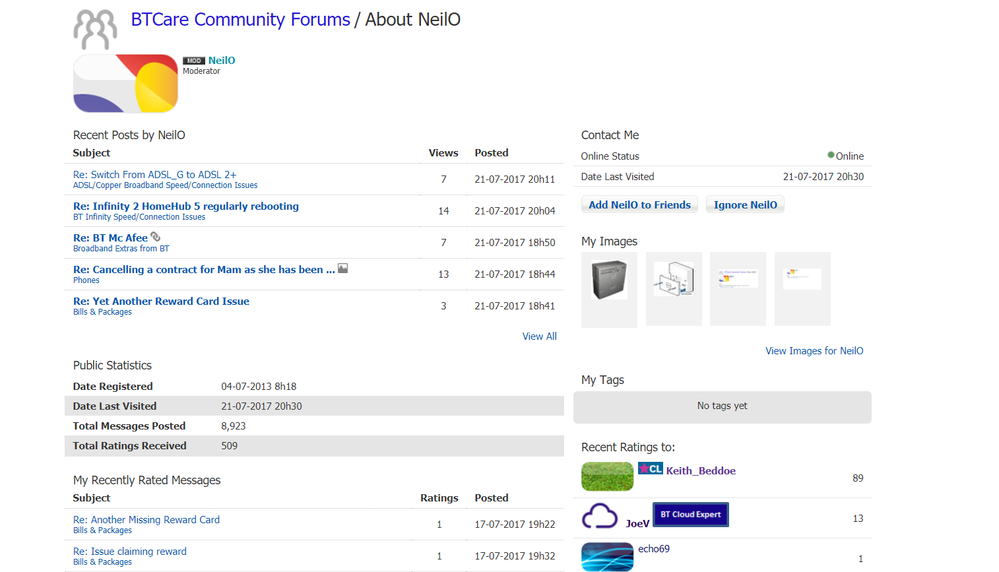Open ADSL/Copper Broadband Speed/Connection Issues board
Viewport: 999px width, 572px height.
click(x=165, y=185)
